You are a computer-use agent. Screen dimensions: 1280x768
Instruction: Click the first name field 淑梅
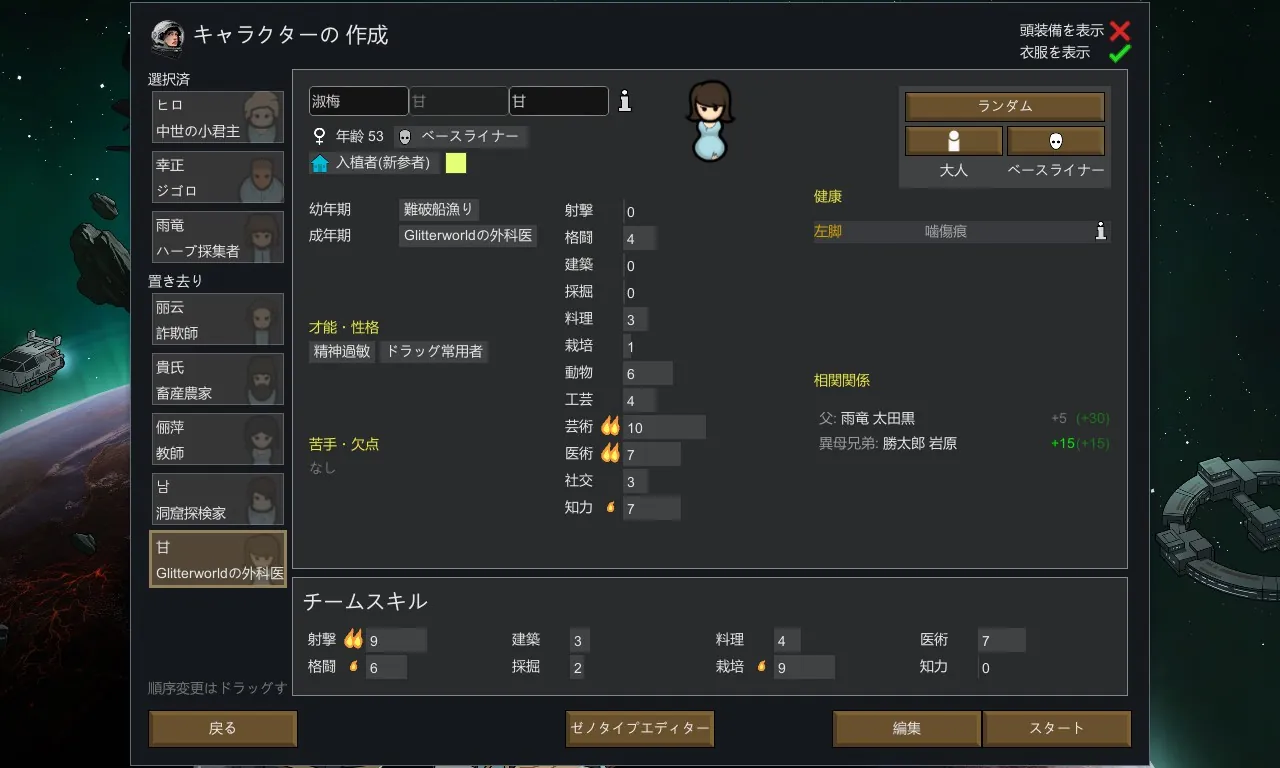click(x=359, y=101)
